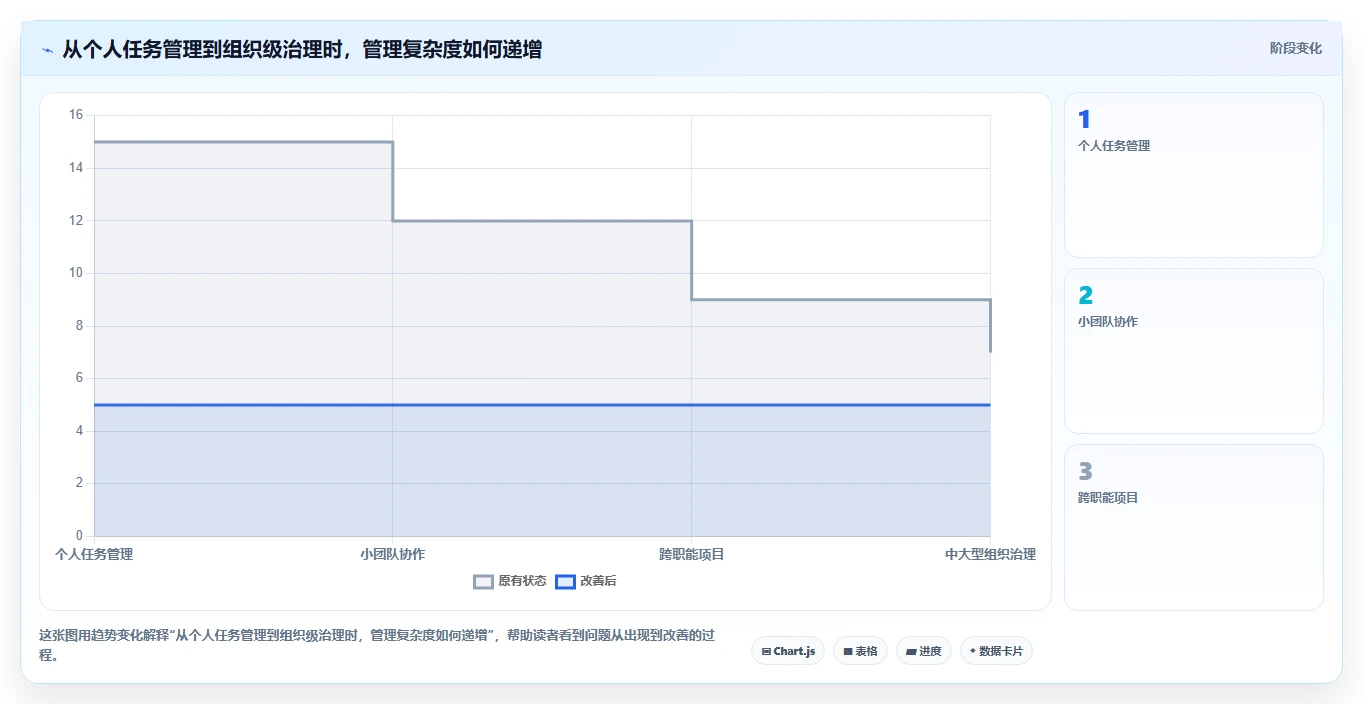Click the chart title heading text

coord(302,49)
